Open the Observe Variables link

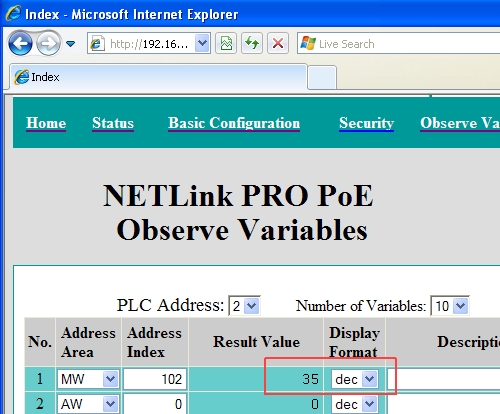tap(460, 123)
